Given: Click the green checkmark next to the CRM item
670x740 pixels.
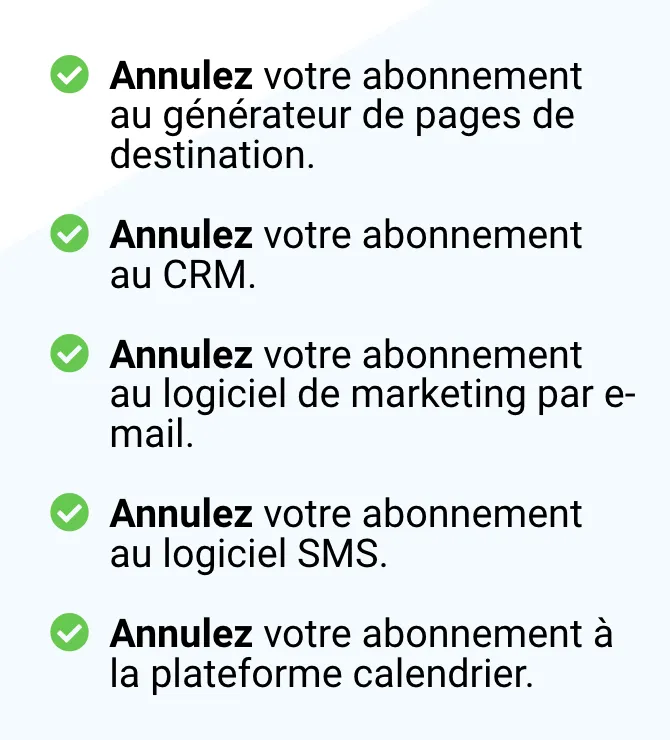Looking at the screenshot, I should (x=69, y=233).
